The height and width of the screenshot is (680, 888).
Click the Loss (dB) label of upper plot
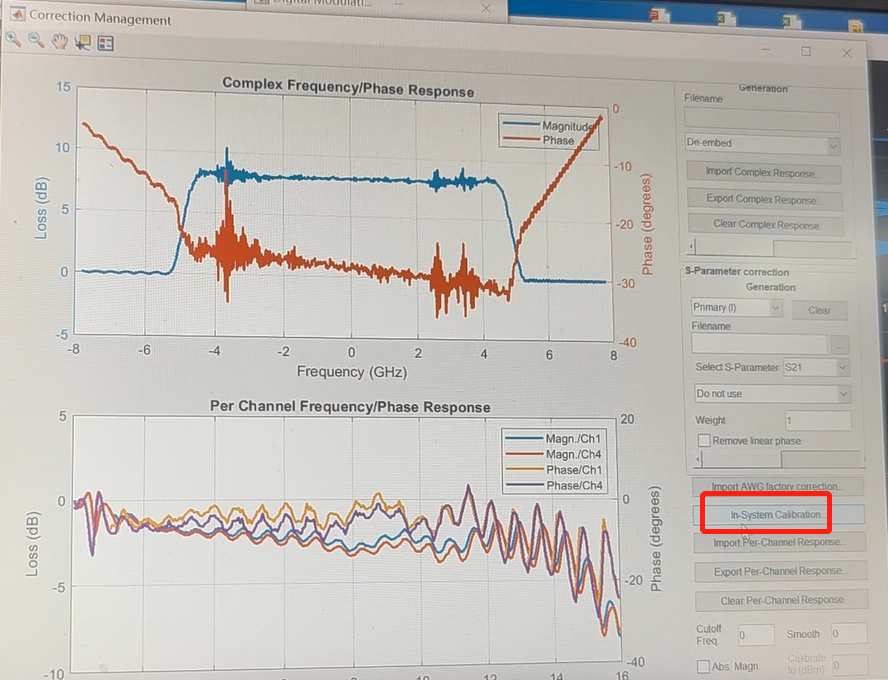(41, 208)
